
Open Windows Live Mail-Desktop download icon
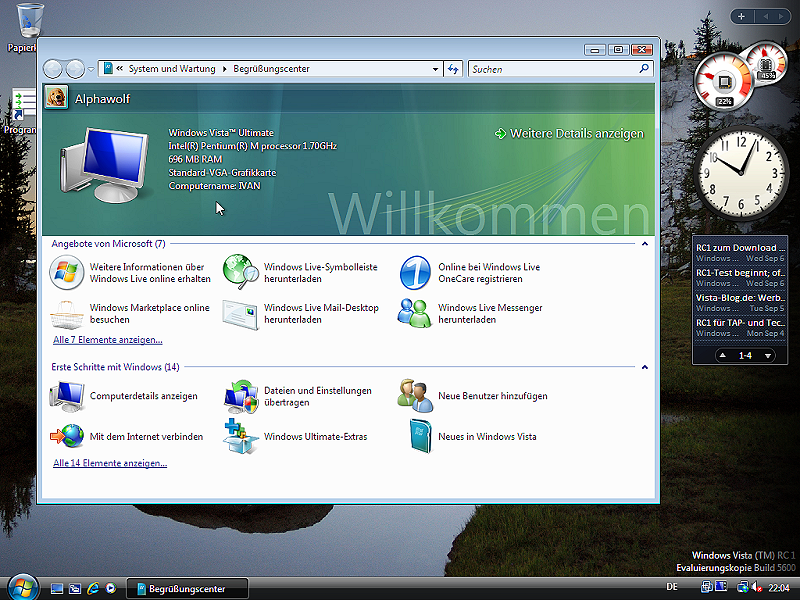pyautogui.click(x=241, y=314)
